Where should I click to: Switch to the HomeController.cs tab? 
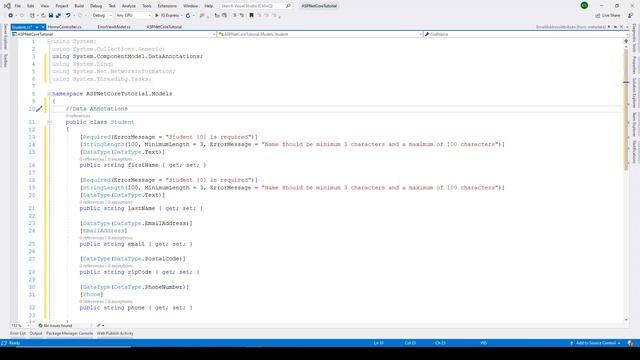point(64,27)
